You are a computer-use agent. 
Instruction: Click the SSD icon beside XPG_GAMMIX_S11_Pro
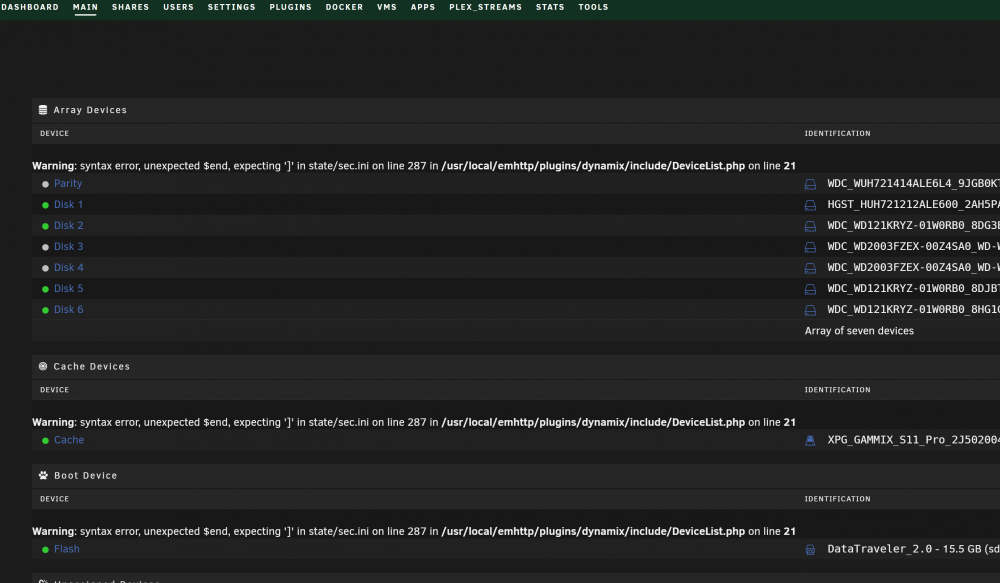[x=810, y=441]
